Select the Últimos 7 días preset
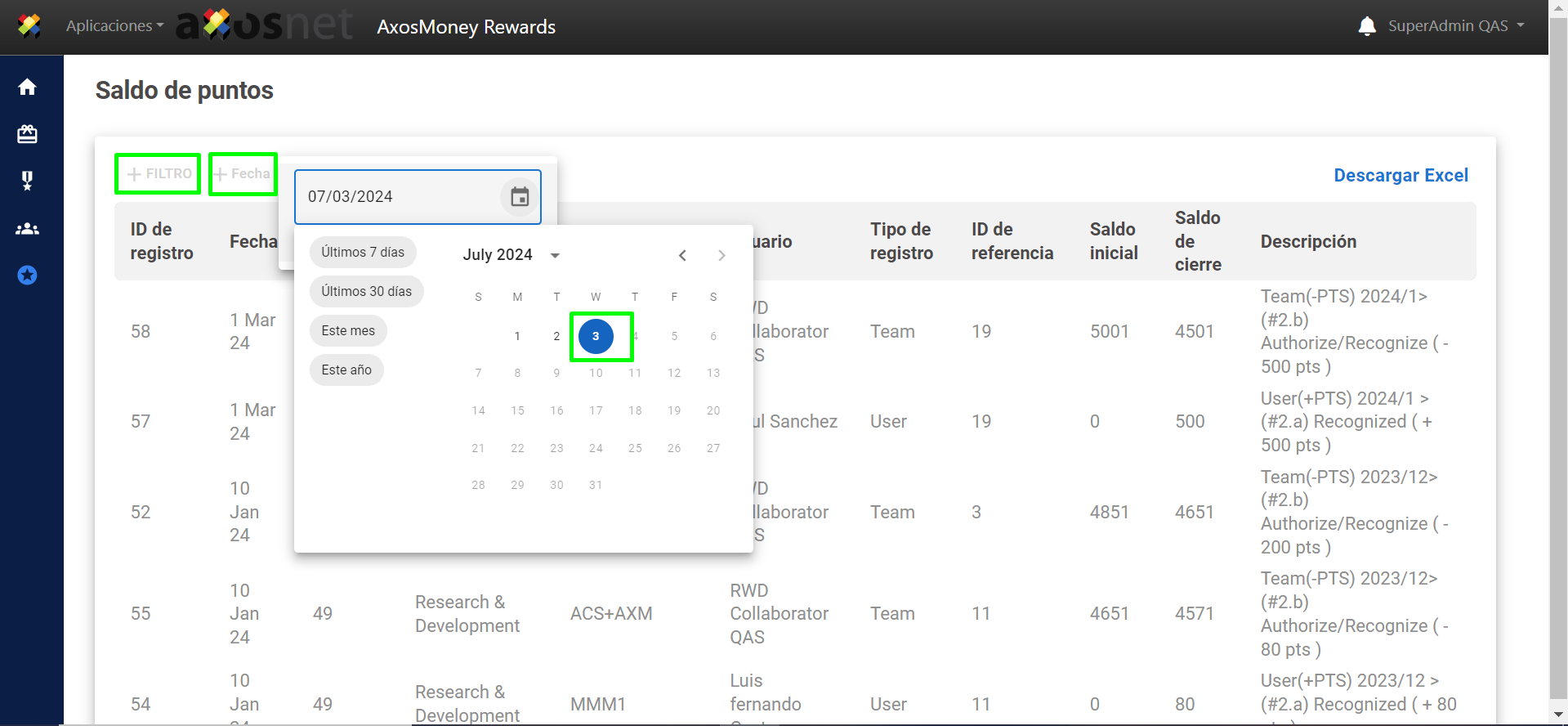 pyautogui.click(x=363, y=252)
